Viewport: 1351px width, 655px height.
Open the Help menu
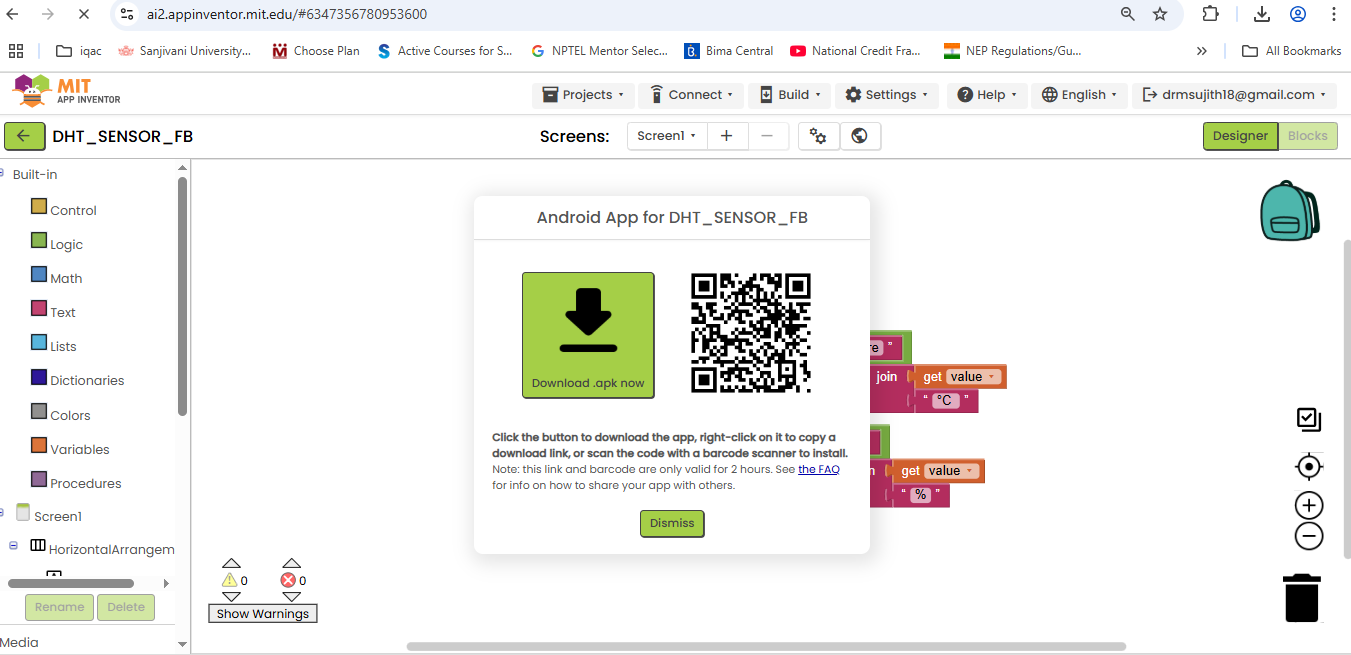coord(986,95)
